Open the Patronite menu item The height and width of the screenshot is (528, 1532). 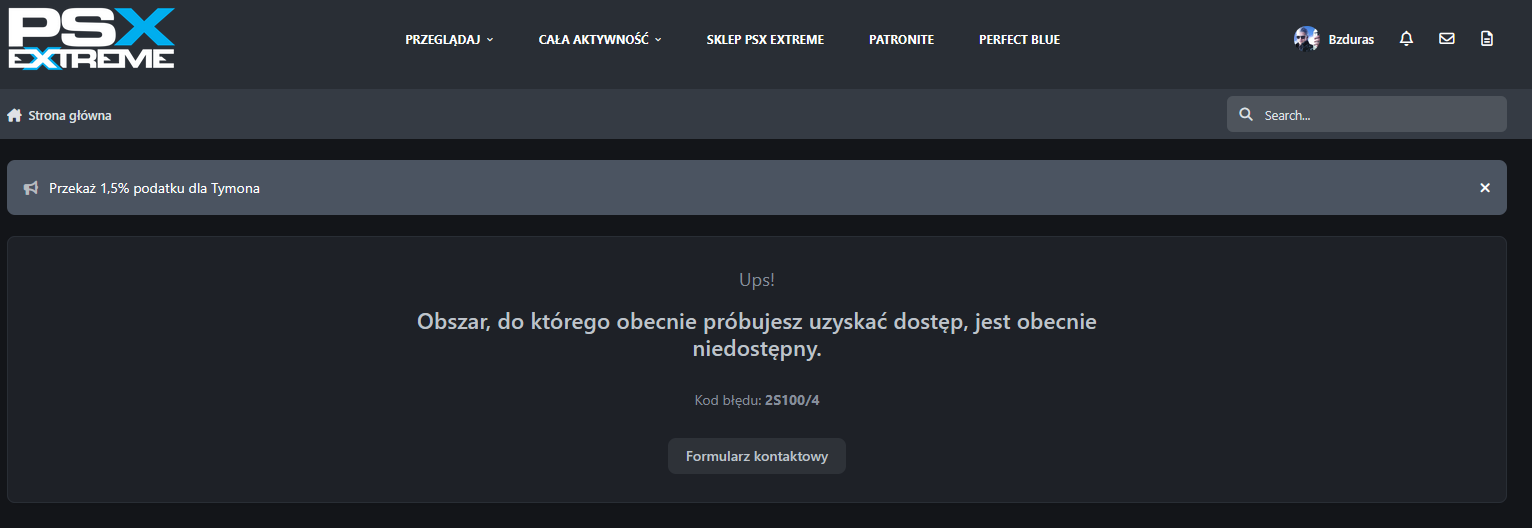(901, 40)
